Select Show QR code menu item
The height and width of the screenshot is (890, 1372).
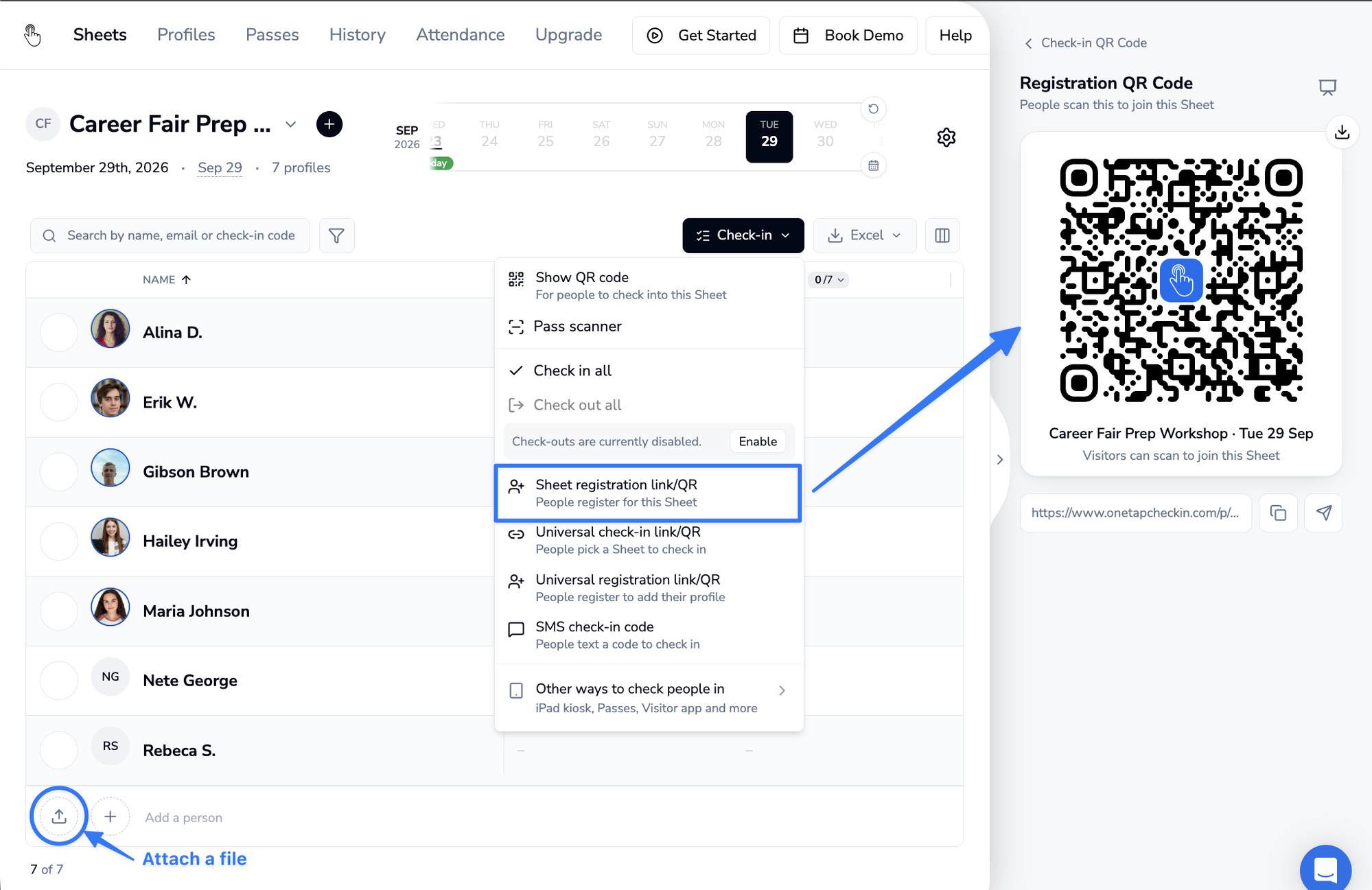(649, 285)
